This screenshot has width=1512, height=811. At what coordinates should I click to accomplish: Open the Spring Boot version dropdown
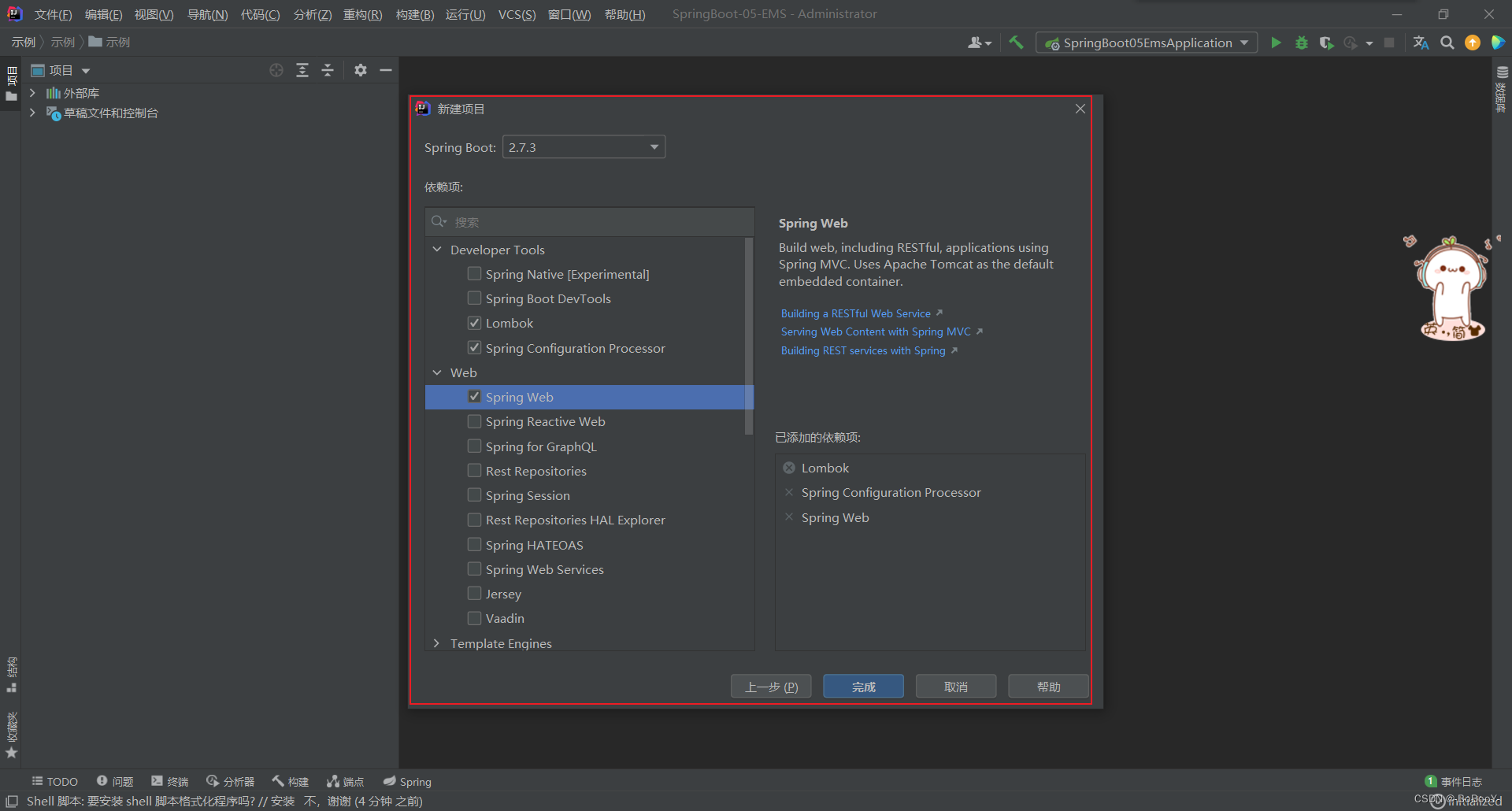point(584,147)
